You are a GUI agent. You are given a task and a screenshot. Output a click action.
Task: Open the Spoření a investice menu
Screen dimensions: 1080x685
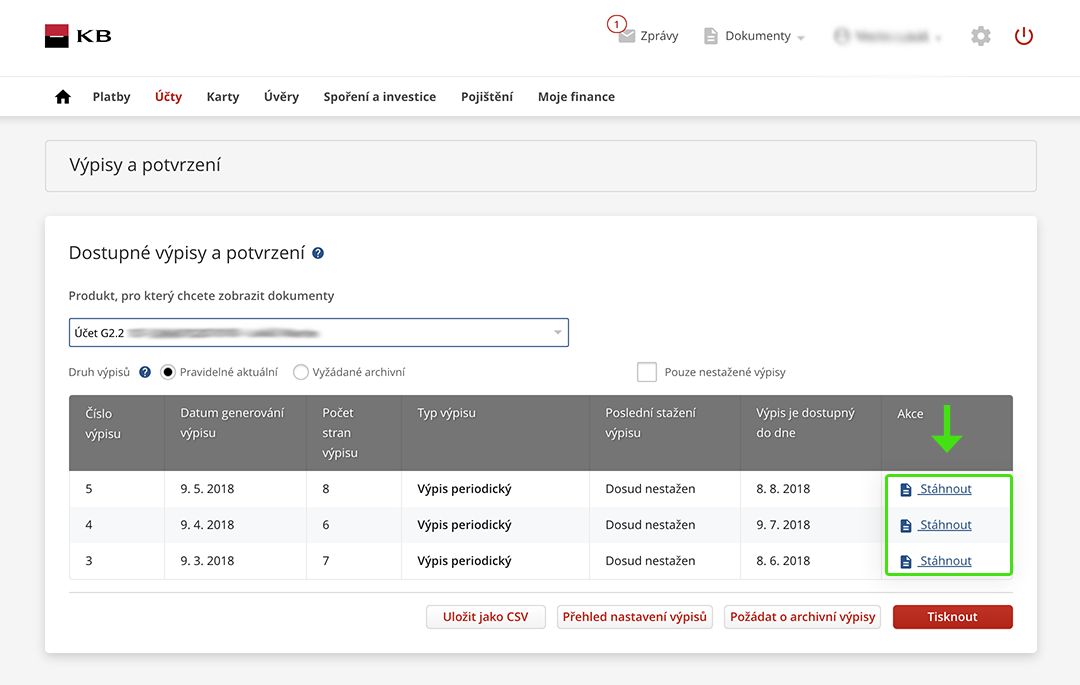click(379, 97)
